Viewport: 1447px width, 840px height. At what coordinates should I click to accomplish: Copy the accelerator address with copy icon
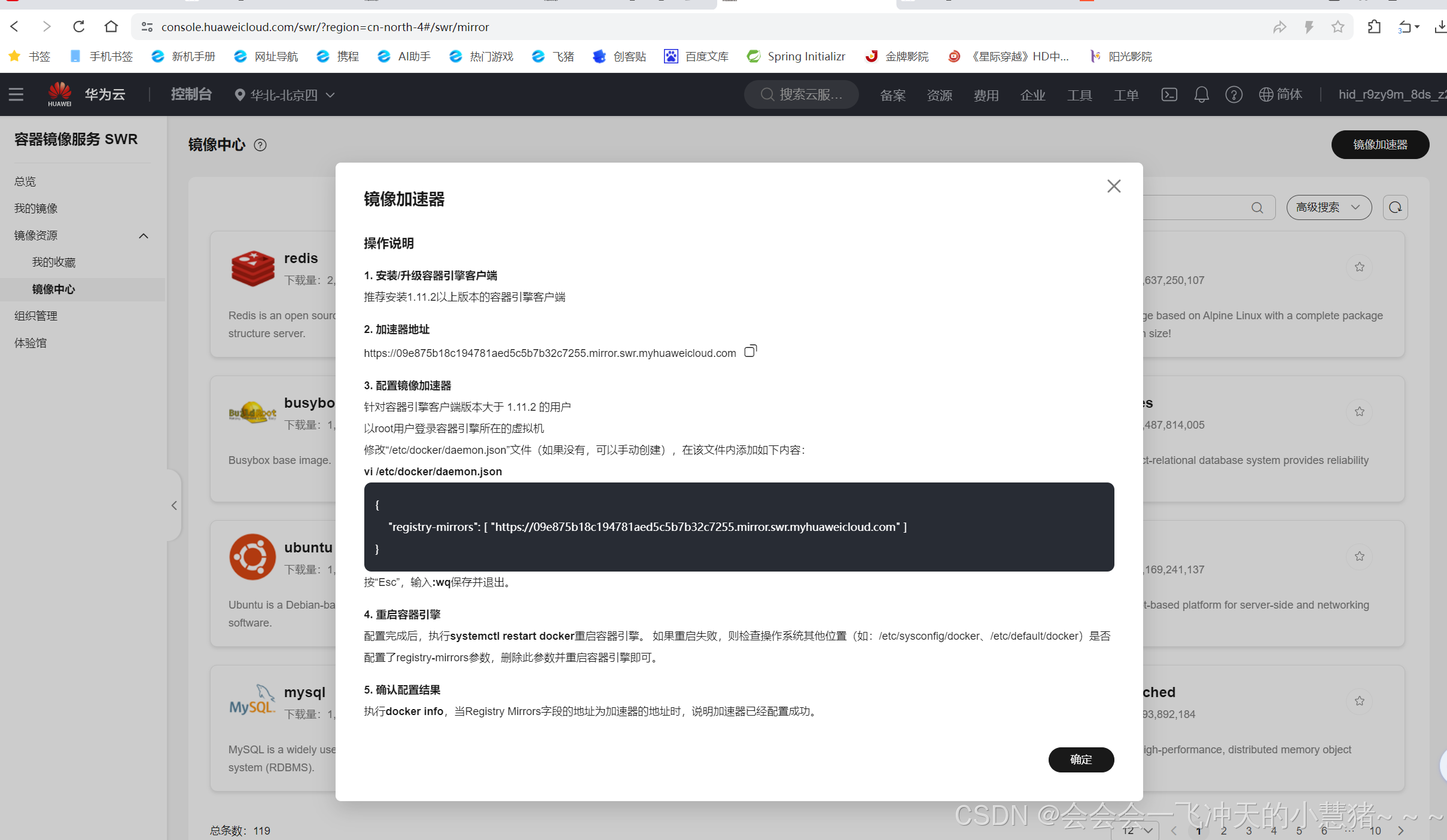pyautogui.click(x=750, y=351)
